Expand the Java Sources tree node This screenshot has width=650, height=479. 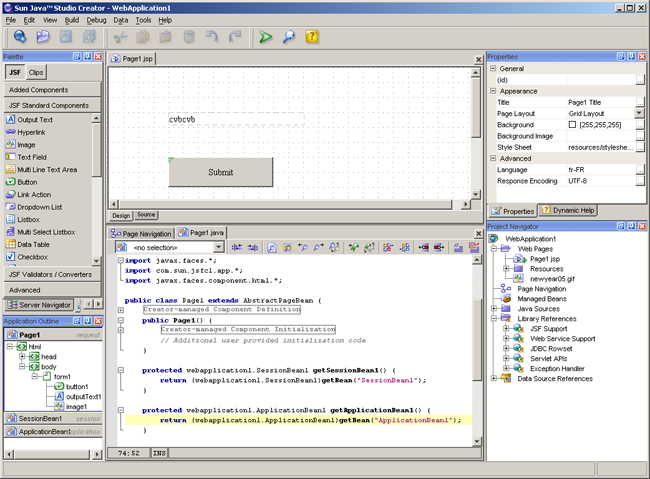tap(494, 309)
